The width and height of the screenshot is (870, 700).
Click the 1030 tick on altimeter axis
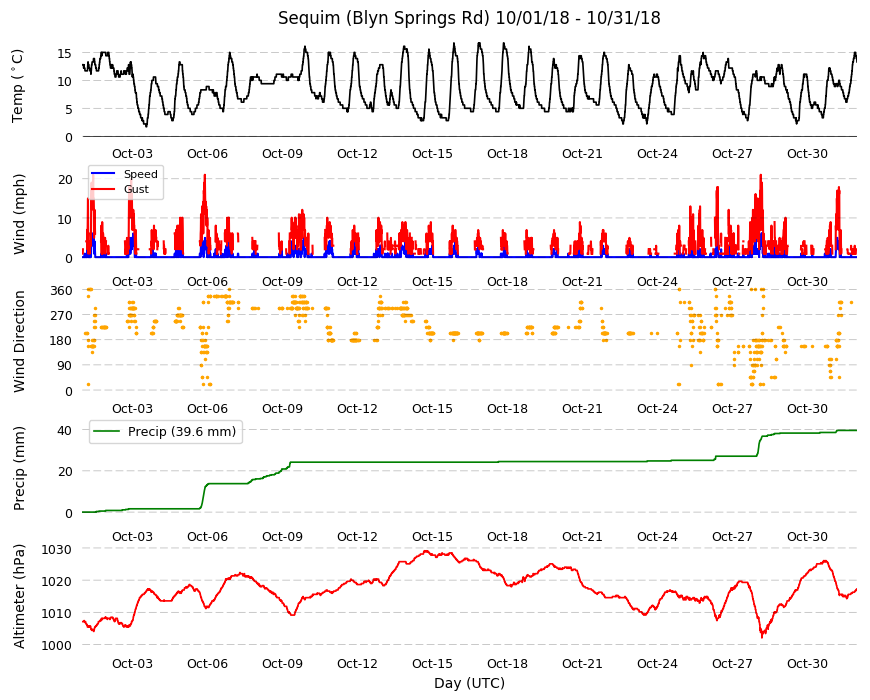click(x=58, y=549)
